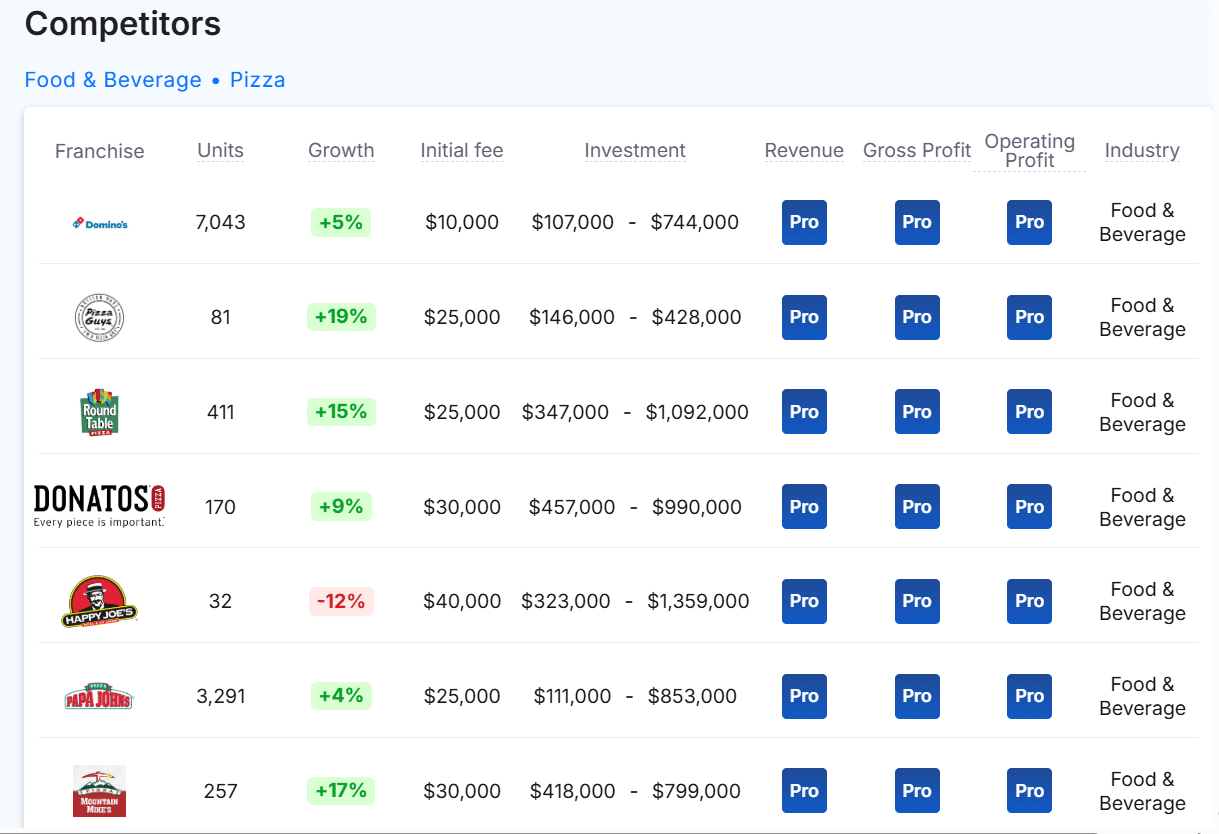Image resolution: width=1219 pixels, height=834 pixels.
Task: Click the +15% growth badge
Action: 341,412
